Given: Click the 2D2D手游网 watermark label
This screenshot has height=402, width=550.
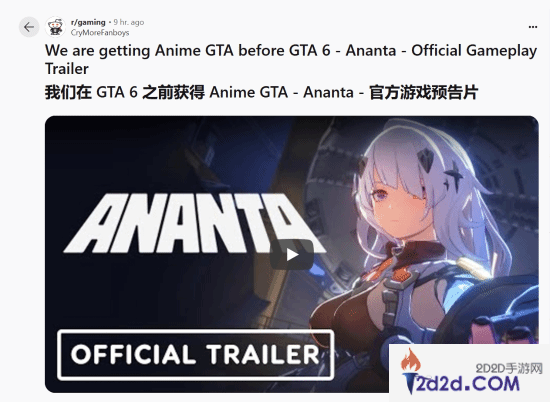Looking at the screenshot, I should coord(509,368).
